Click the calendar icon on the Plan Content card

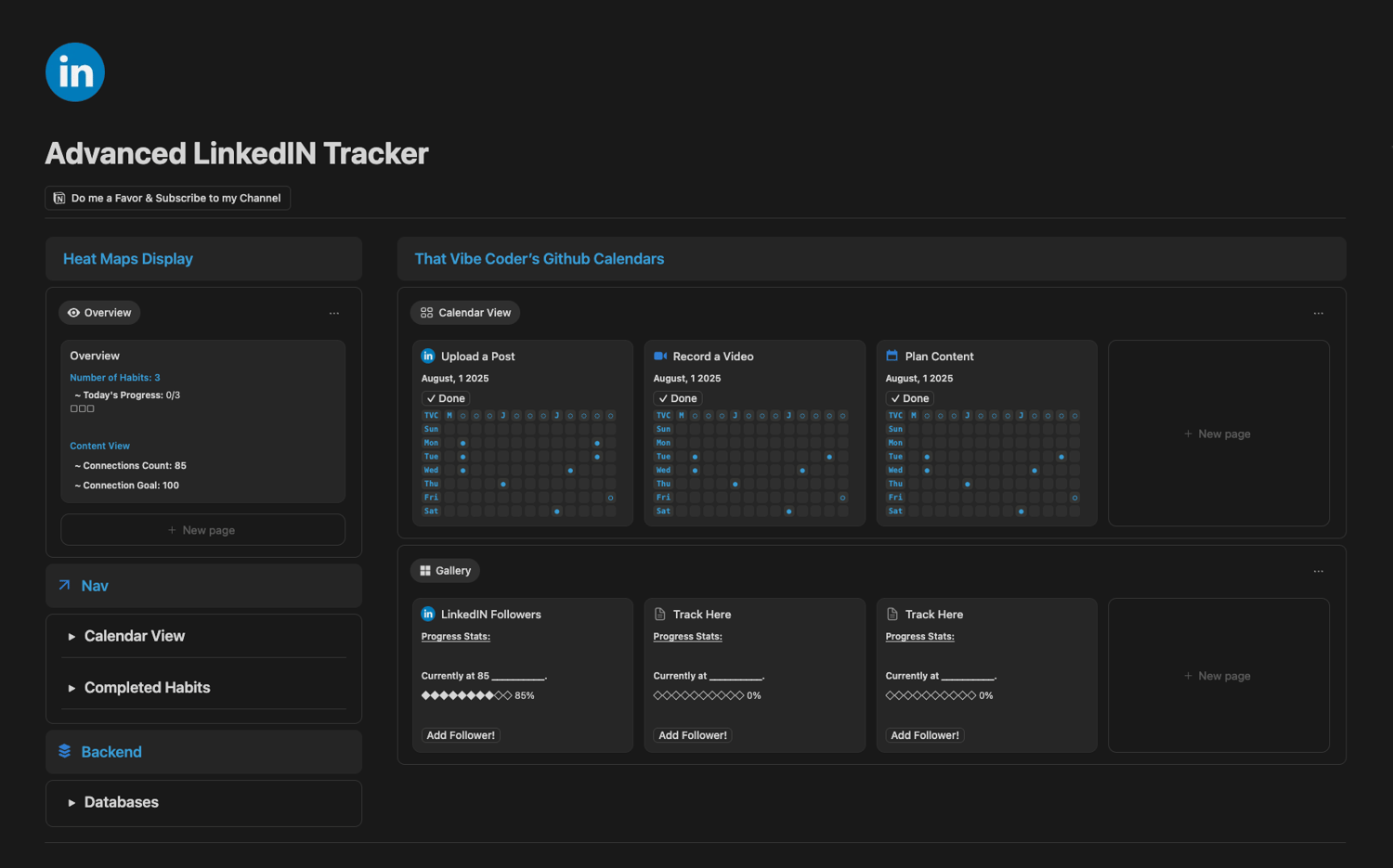pyautogui.click(x=892, y=356)
